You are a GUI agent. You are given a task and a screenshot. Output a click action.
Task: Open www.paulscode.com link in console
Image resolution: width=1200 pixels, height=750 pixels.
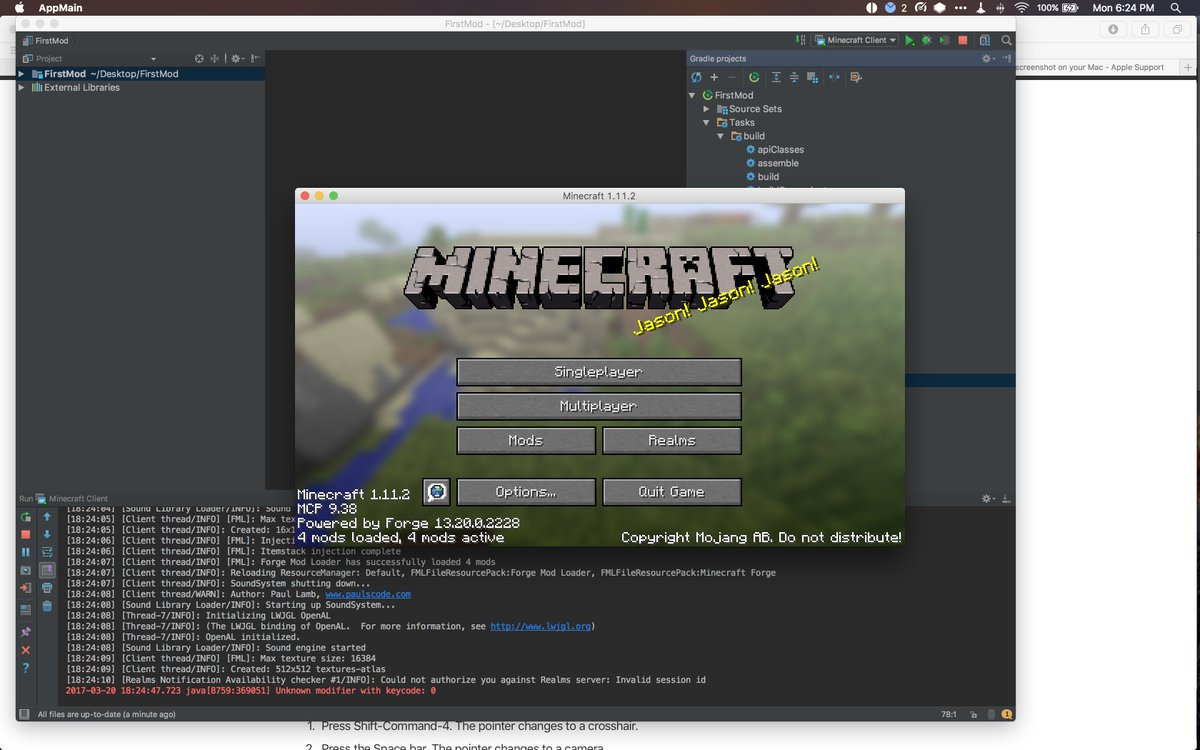point(368,594)
